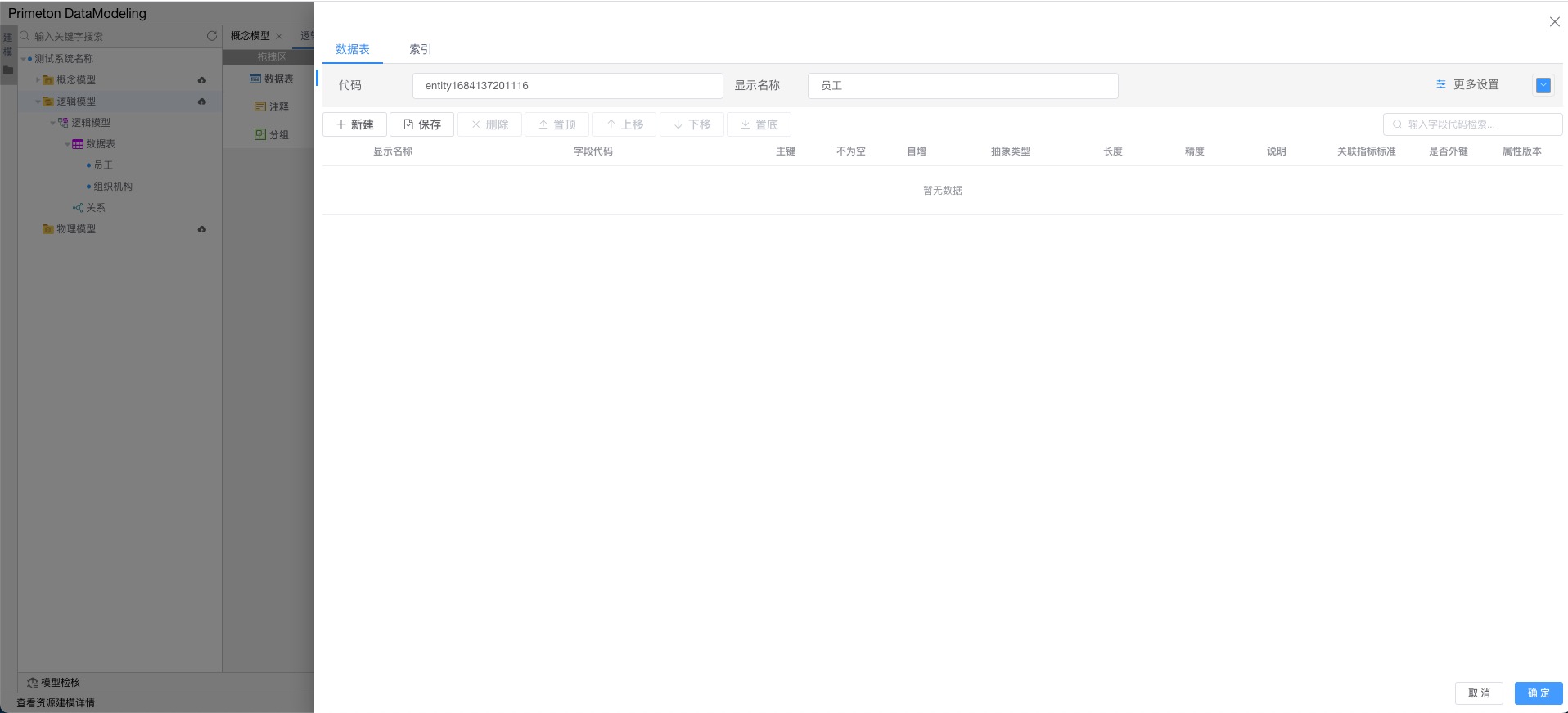Click the refresh icon beside the tree search
Viewport: 1568px width, 713px height.
(212, 36)
